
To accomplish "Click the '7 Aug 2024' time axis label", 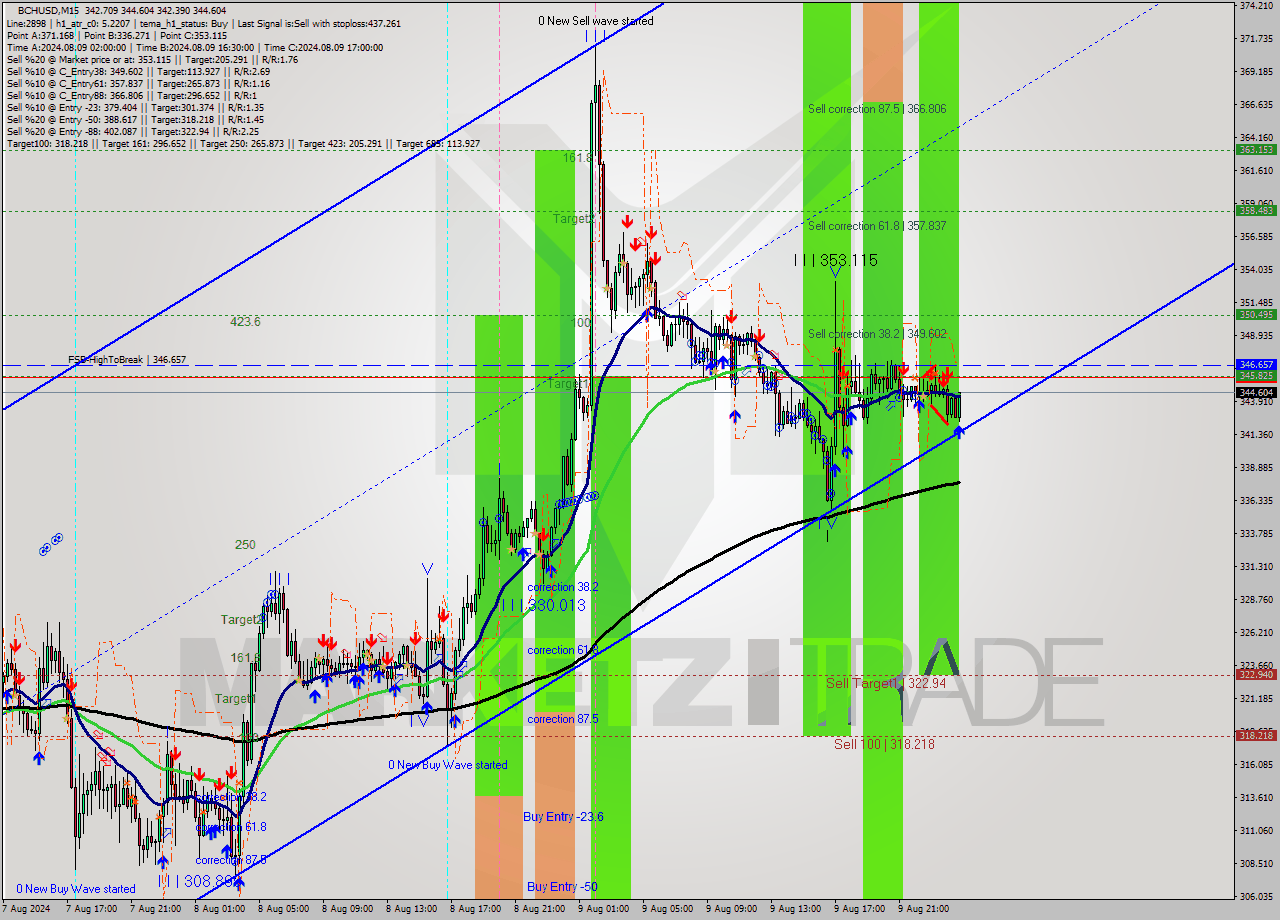I will (28, 910).
